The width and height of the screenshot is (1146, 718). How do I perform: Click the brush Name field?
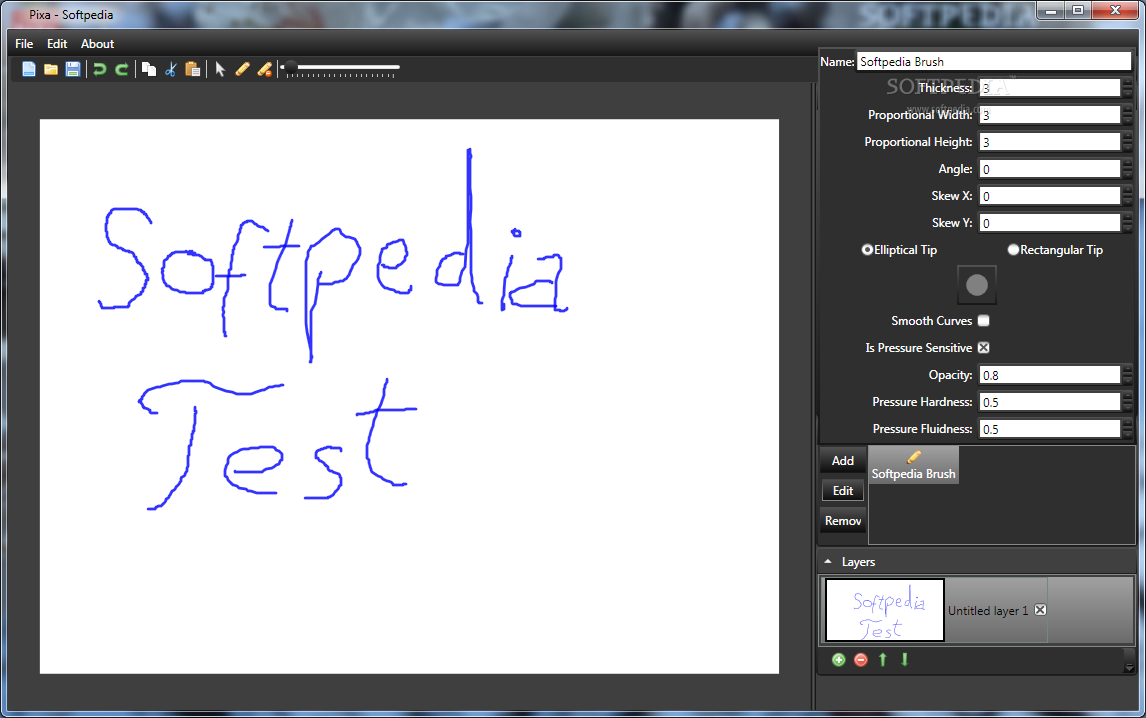point(994,61)
